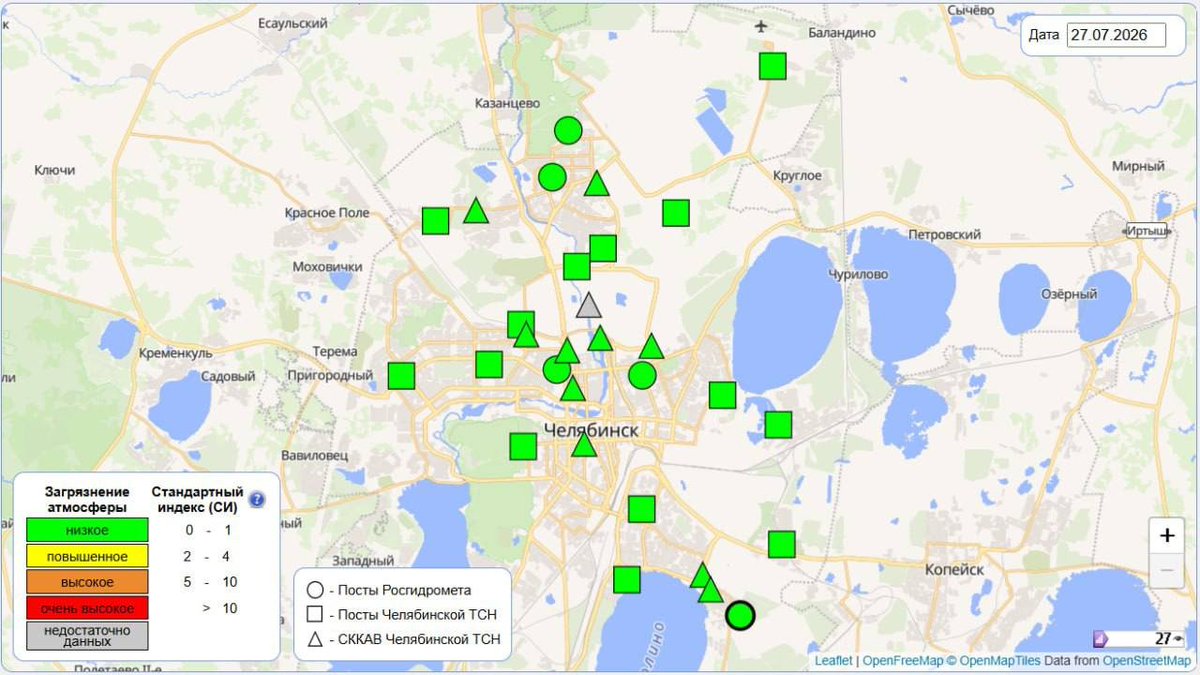Click the Чурилово map label
This screenshot has height=675, width=1200.
coord(858,274)
